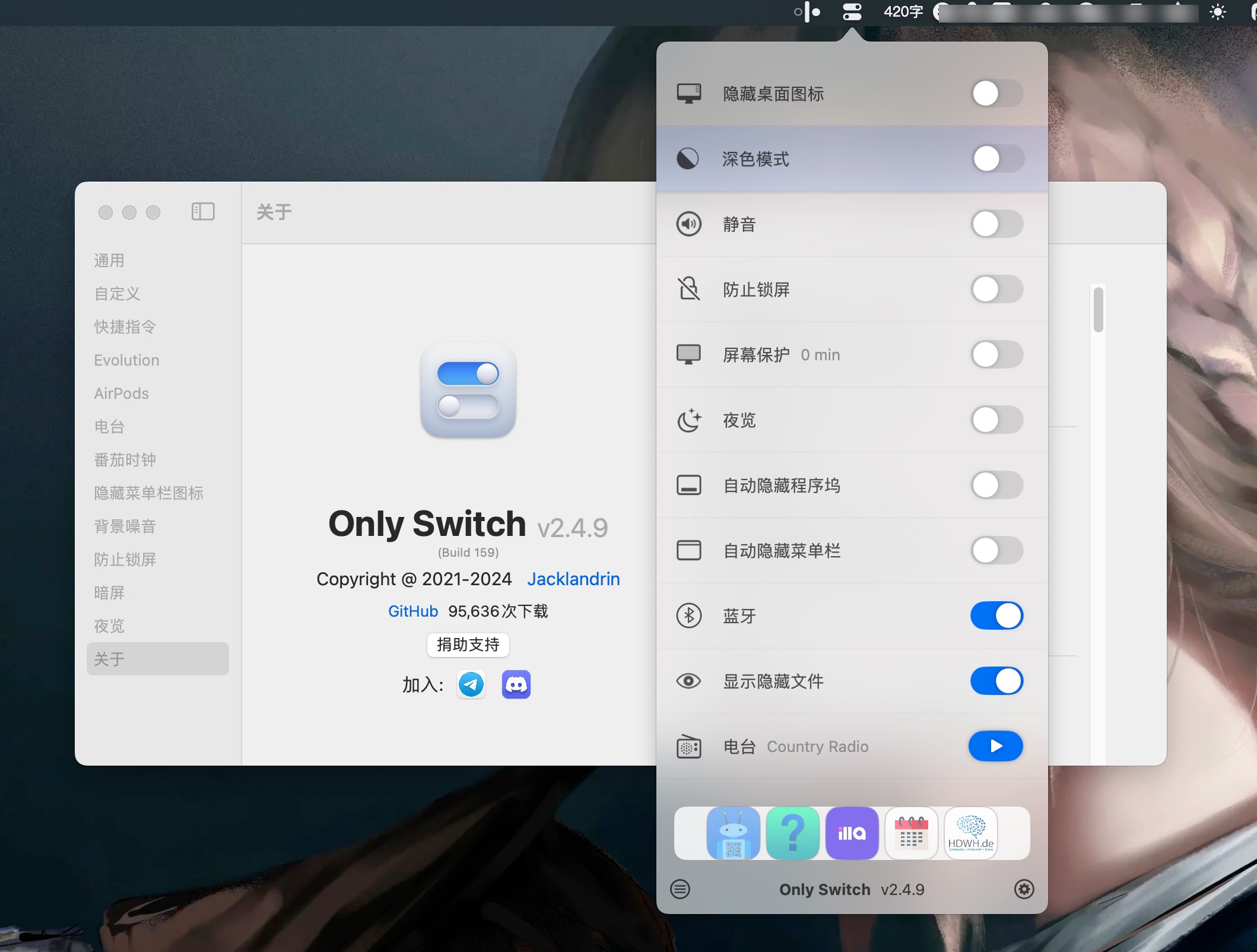Screen dimensions: 1257x952
Task: Click the Only Switch app logo
Action: coord(468,391)
